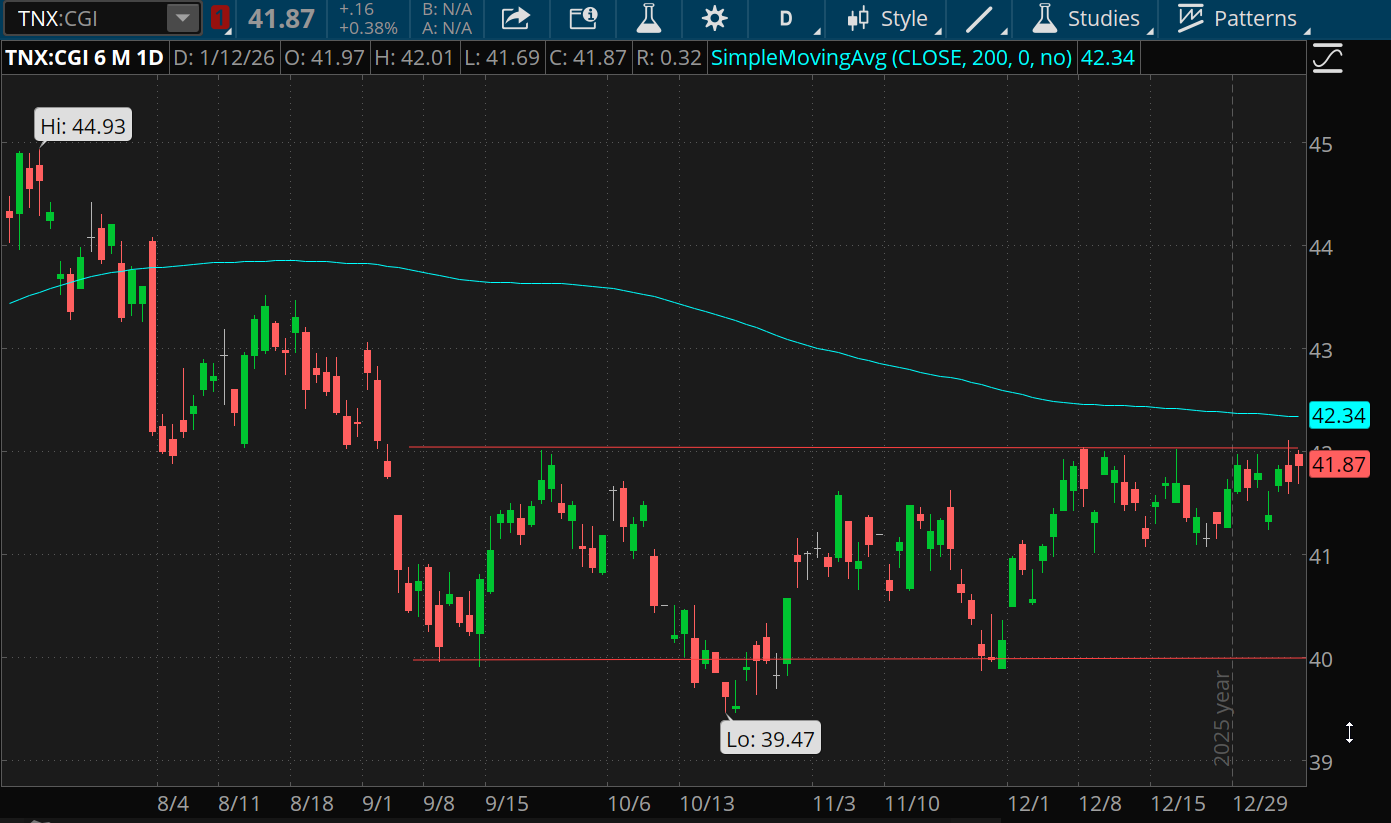Open the symbol details info icon

tap(583, 18)
